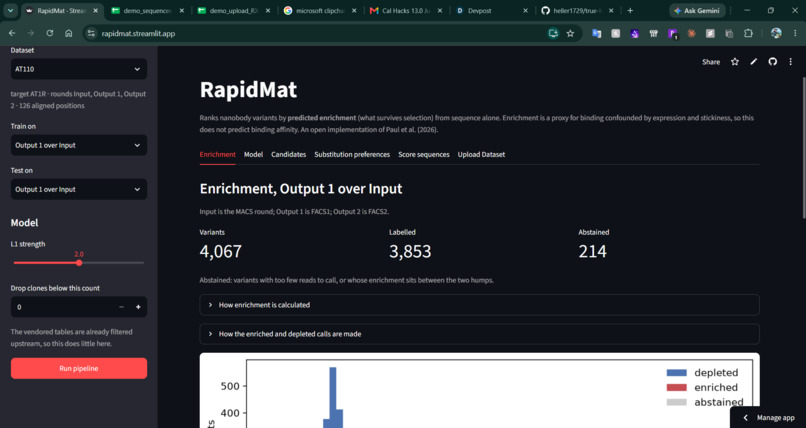Open the Extensions puzzle-piece menu
The width and height of the screenshot is (806, 428).
click(x=748, y=33)
